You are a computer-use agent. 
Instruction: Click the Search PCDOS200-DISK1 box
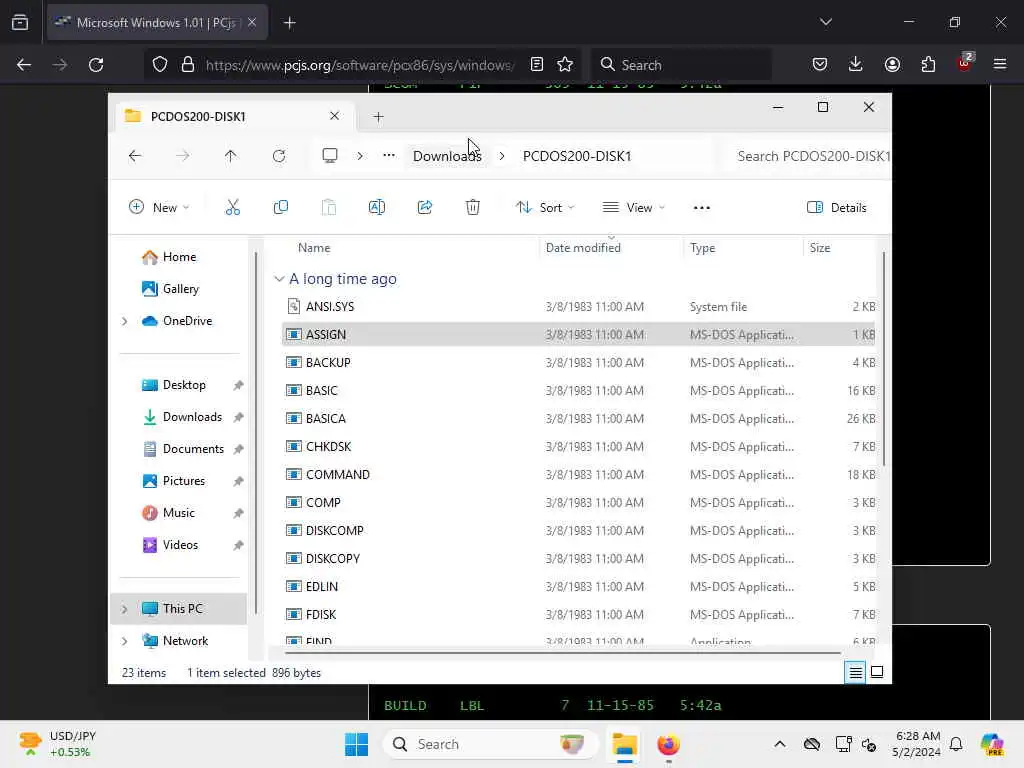click(808, 156)
